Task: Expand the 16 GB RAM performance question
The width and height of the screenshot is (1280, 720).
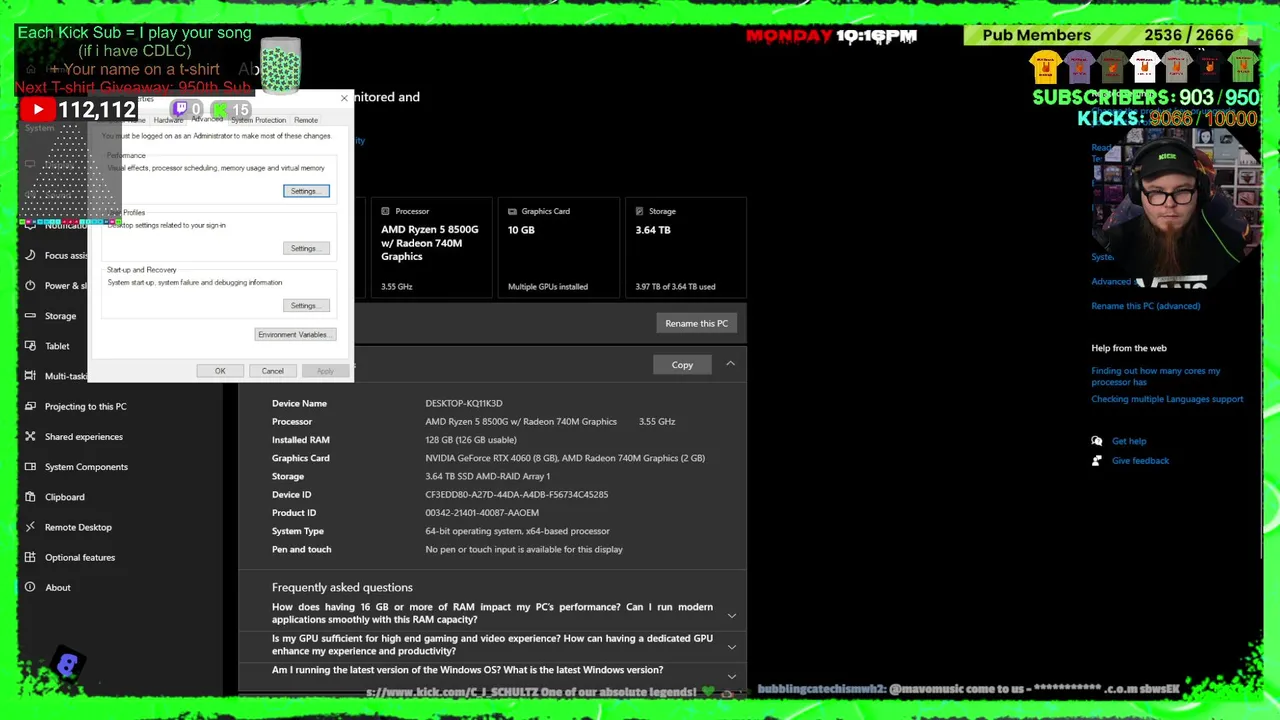Action: [732, 615]
